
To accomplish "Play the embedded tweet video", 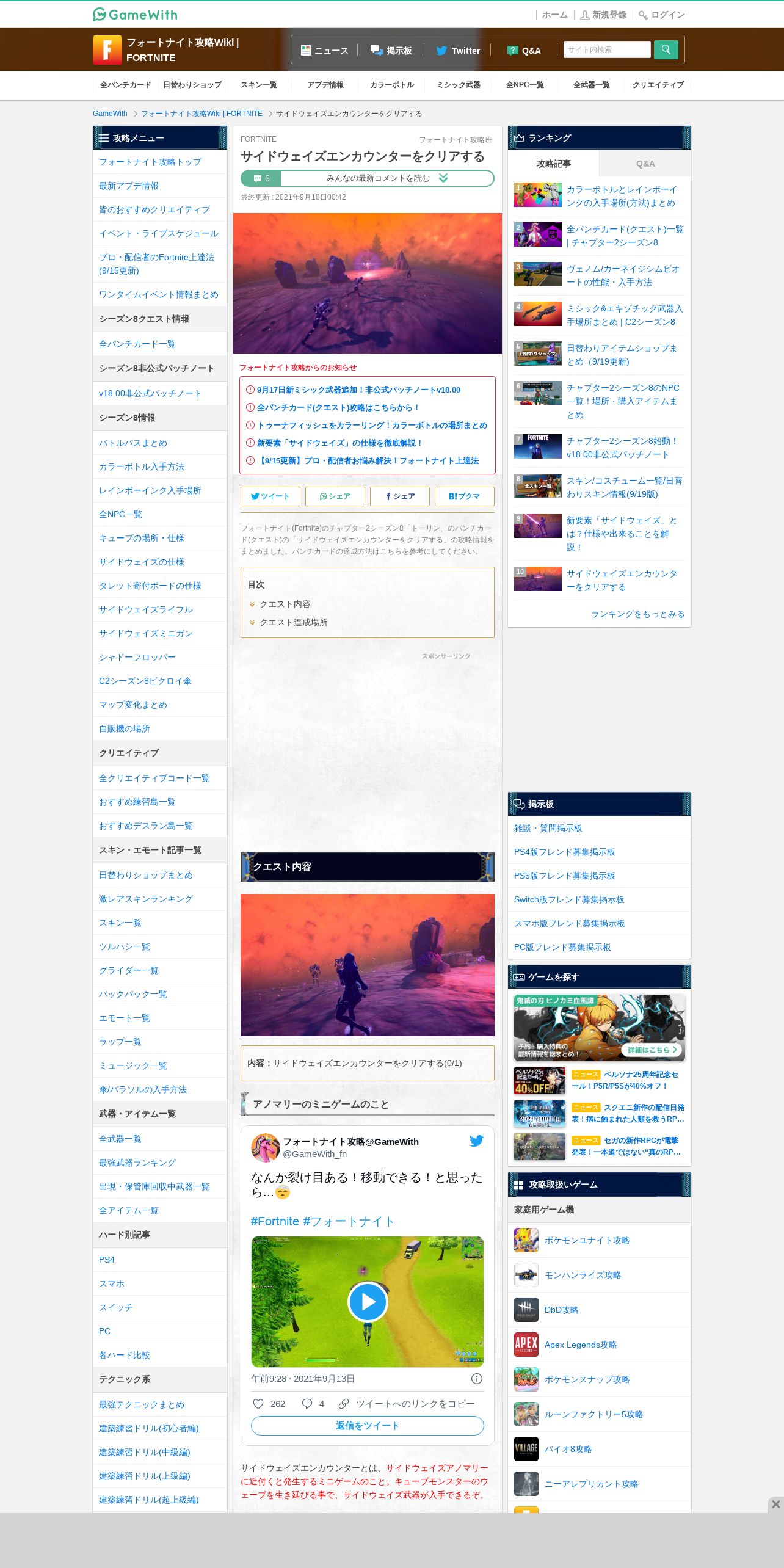I will [x=368, y=1302].
